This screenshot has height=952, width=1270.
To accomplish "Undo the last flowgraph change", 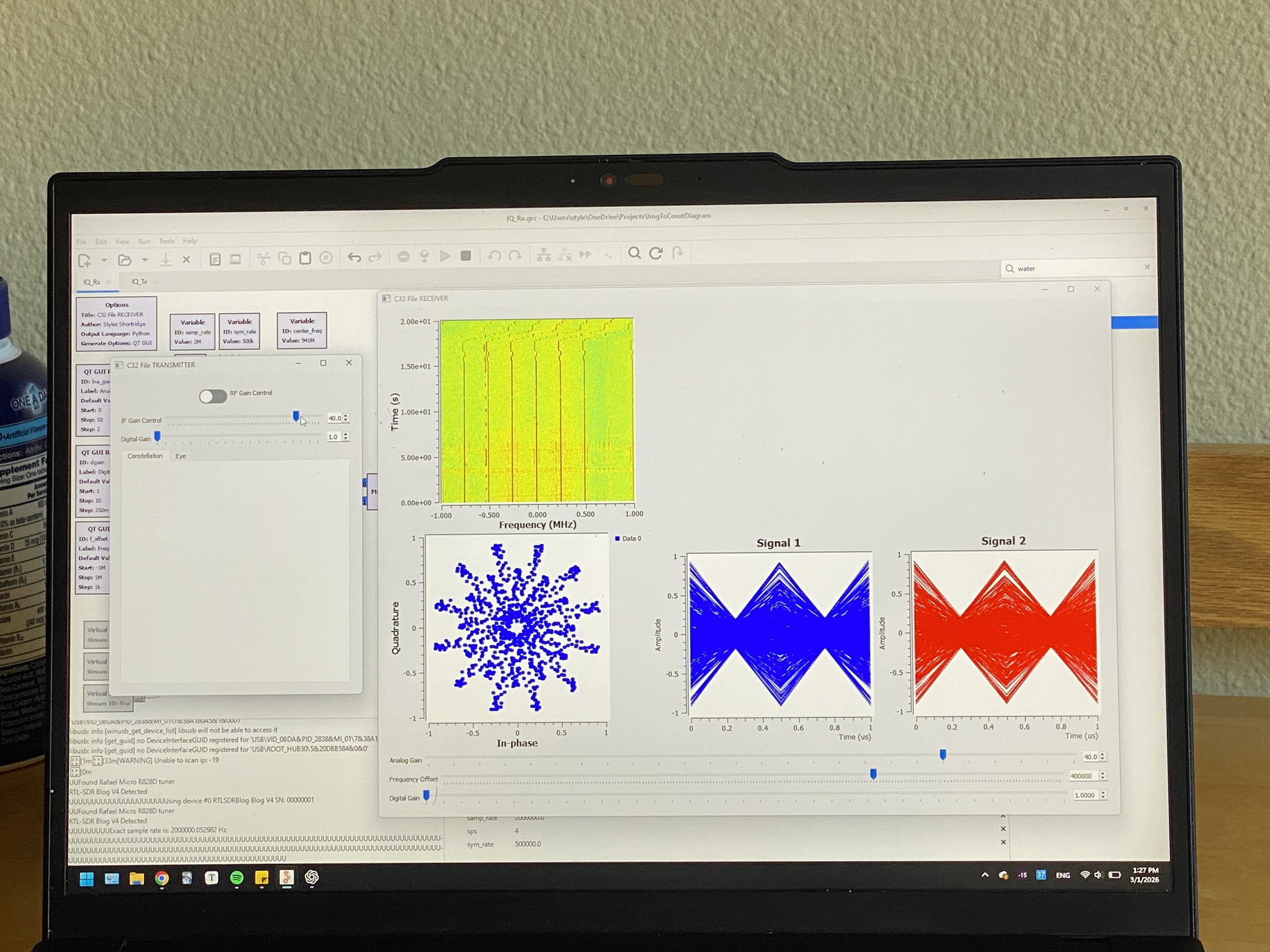I will [x=354, y=257].
